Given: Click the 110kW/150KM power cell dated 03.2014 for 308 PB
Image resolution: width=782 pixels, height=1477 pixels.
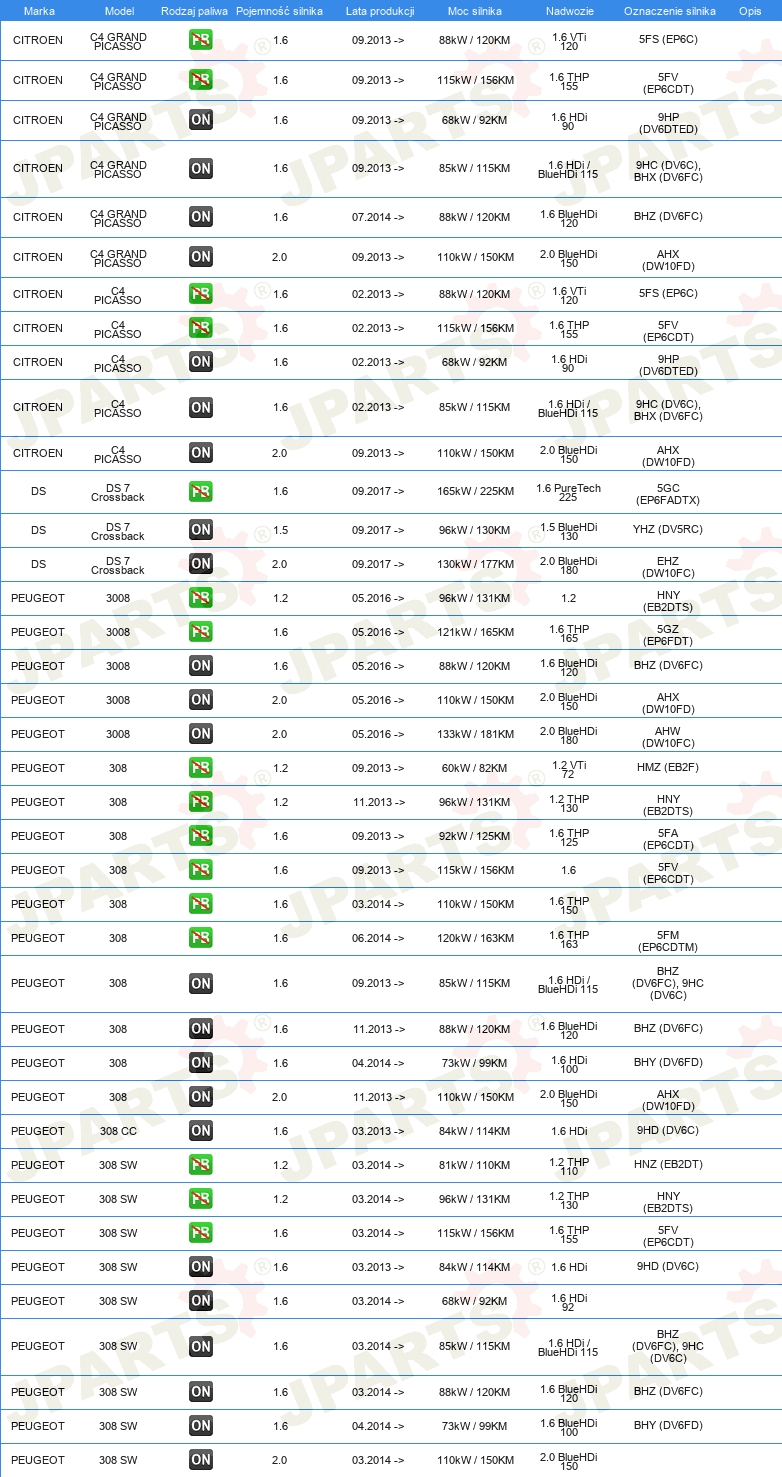Looking at the screenshot, I should [x=476, y=904].
